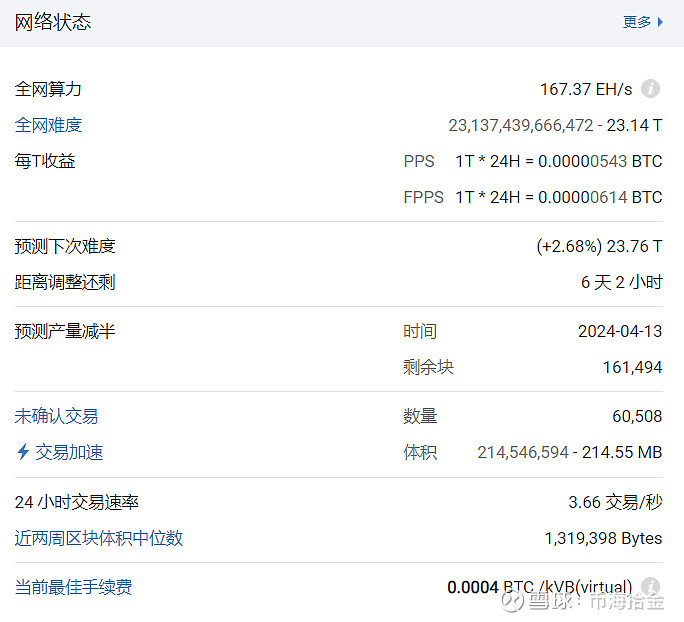Open the 近两周区块体积中位数 link
Viewport: 684px width, 622px height.
99,538
